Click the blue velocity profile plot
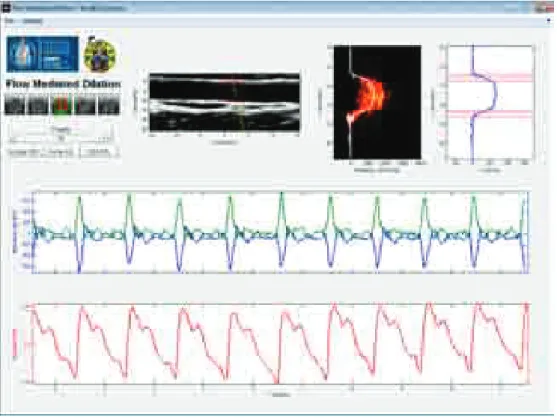 click(491, 102)
